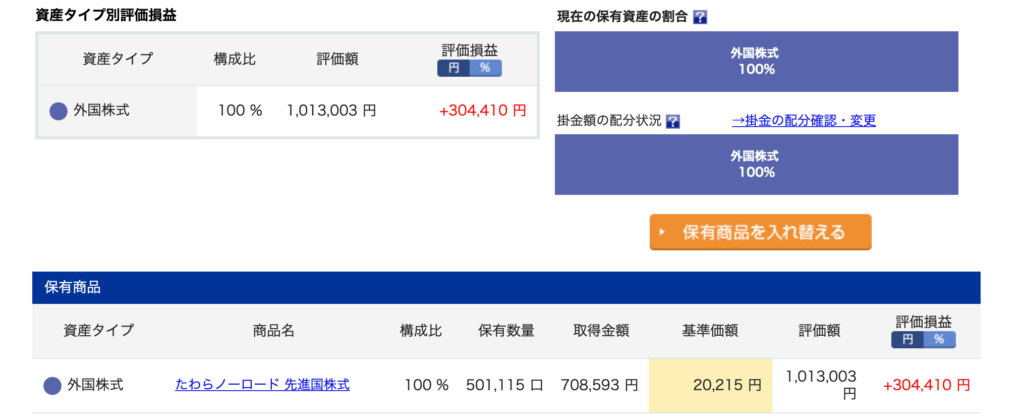This screenshot has width=1024, height=420.
Task: Click the 取得金額 column header
Action: pos(599,331)
